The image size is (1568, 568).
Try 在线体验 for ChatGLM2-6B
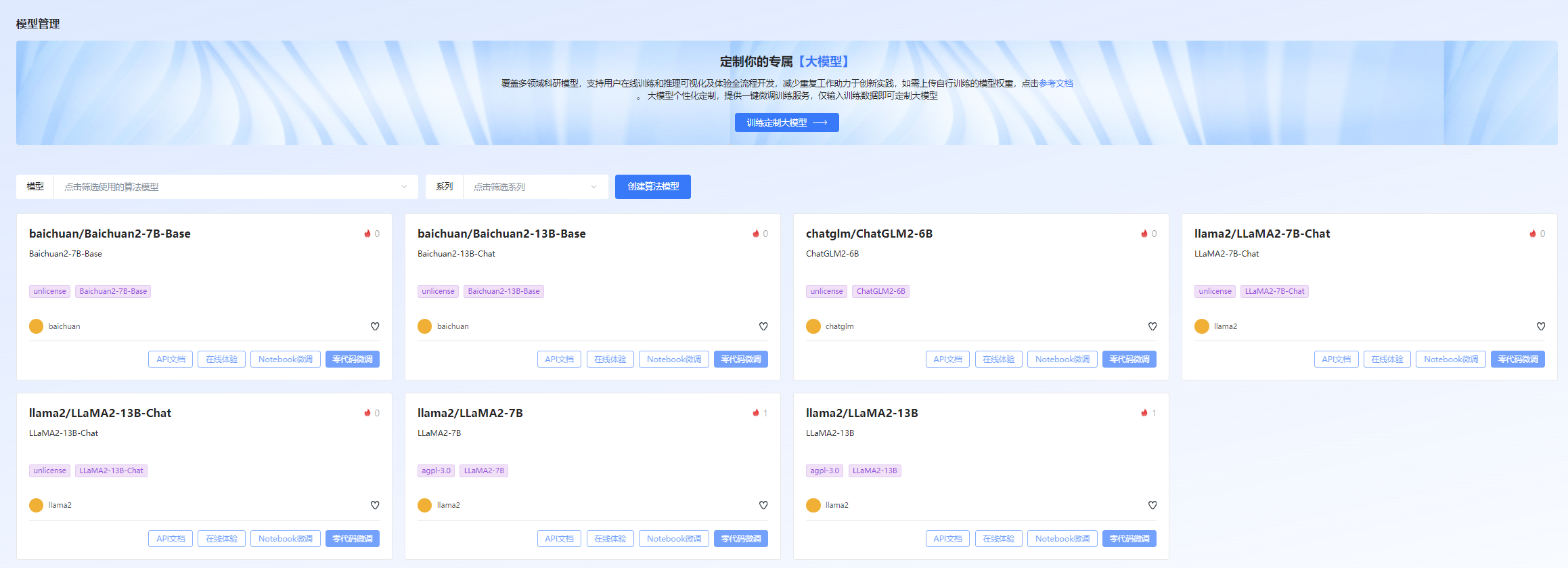point(998,359)
